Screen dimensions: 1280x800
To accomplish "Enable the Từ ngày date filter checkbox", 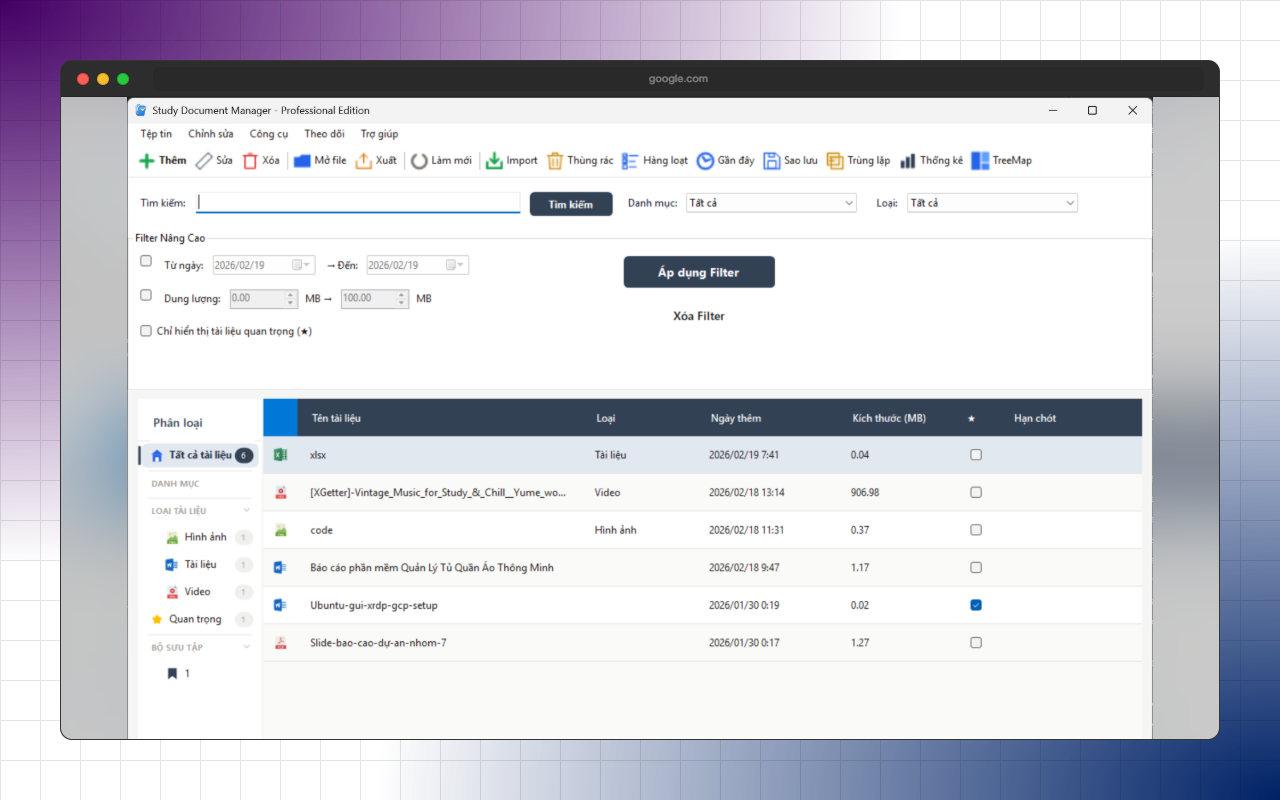I will point(146,261).
